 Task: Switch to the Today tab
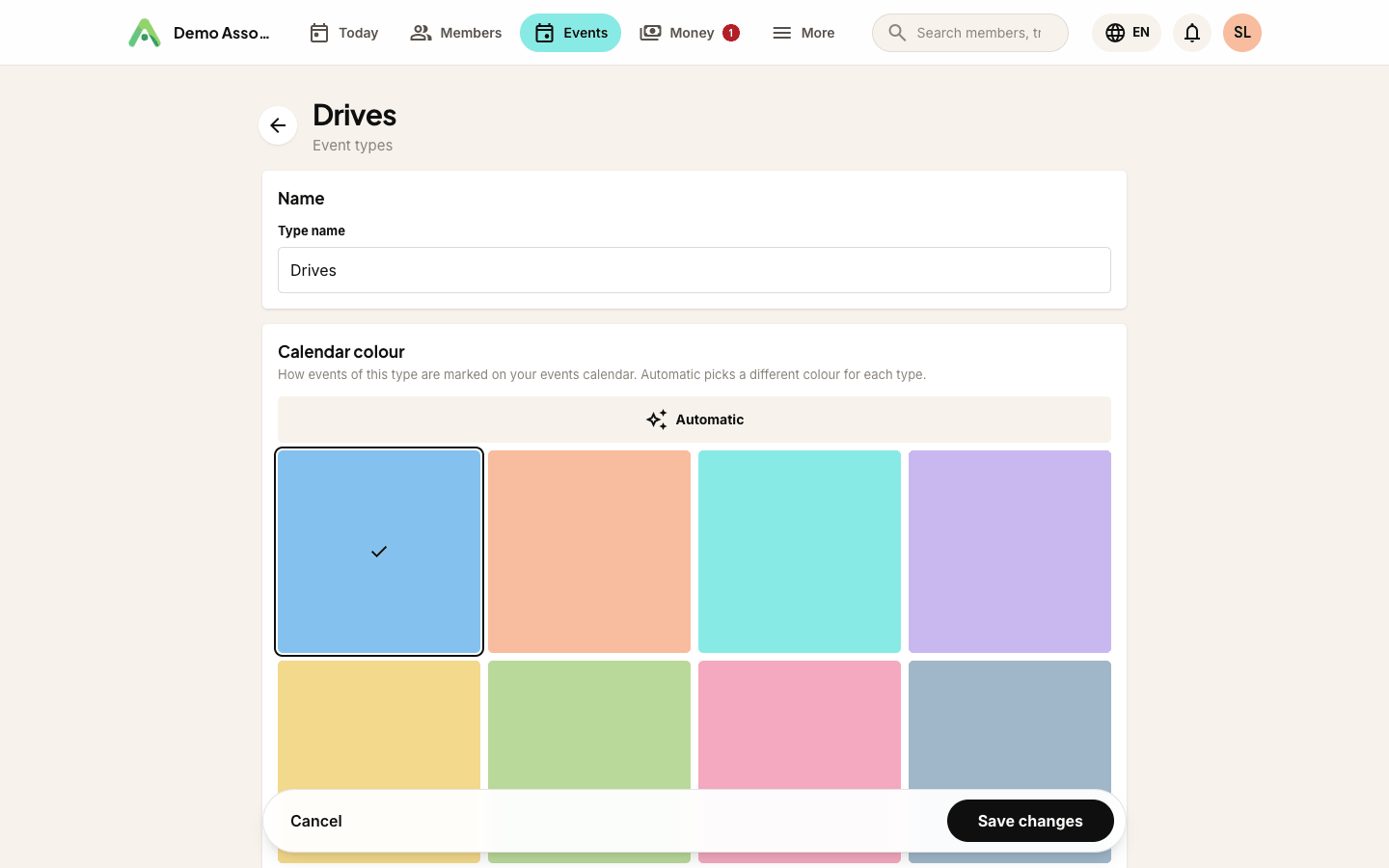point(343,33)
